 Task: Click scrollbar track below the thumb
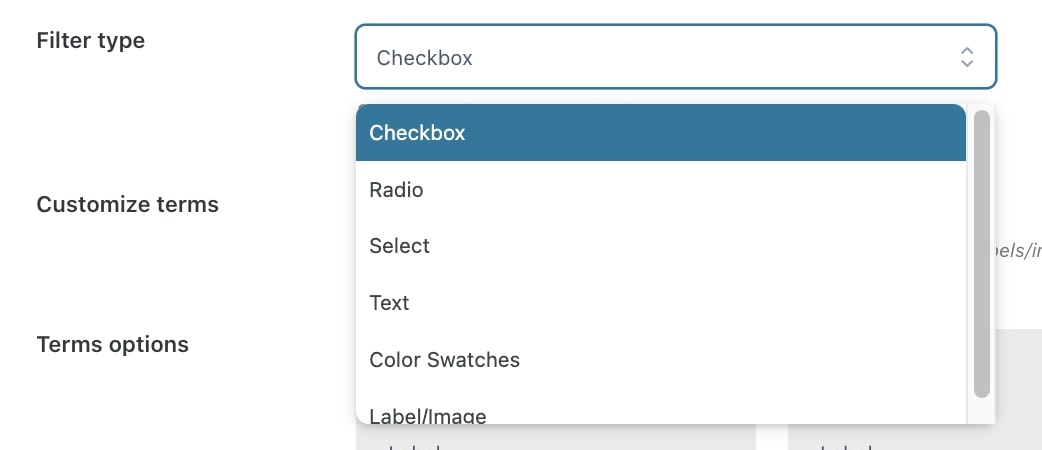(981, 410)
